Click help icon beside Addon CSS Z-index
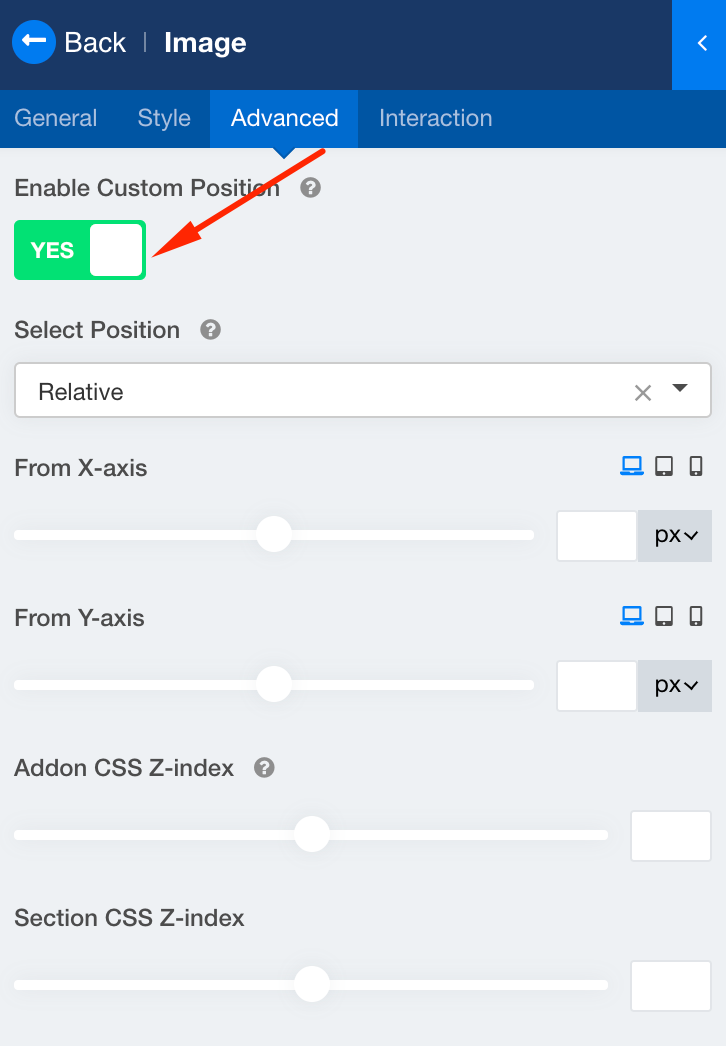Viewport: 726px width, 1046px height. [x=264, y=768]
